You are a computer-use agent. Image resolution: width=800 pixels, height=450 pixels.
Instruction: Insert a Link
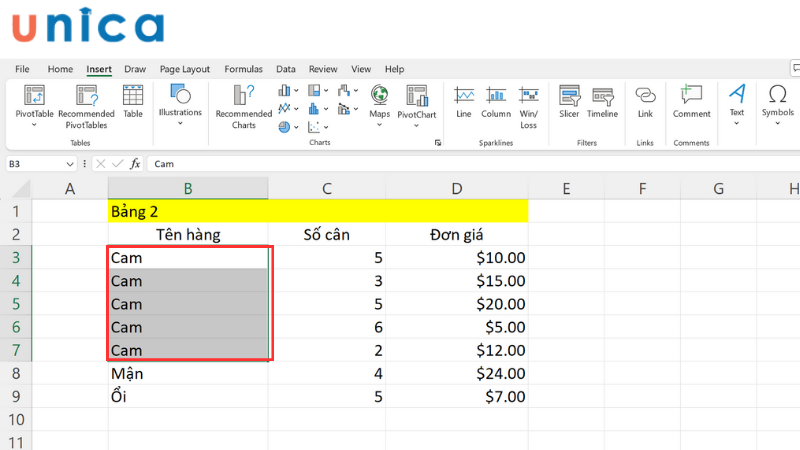coord(645,104)
